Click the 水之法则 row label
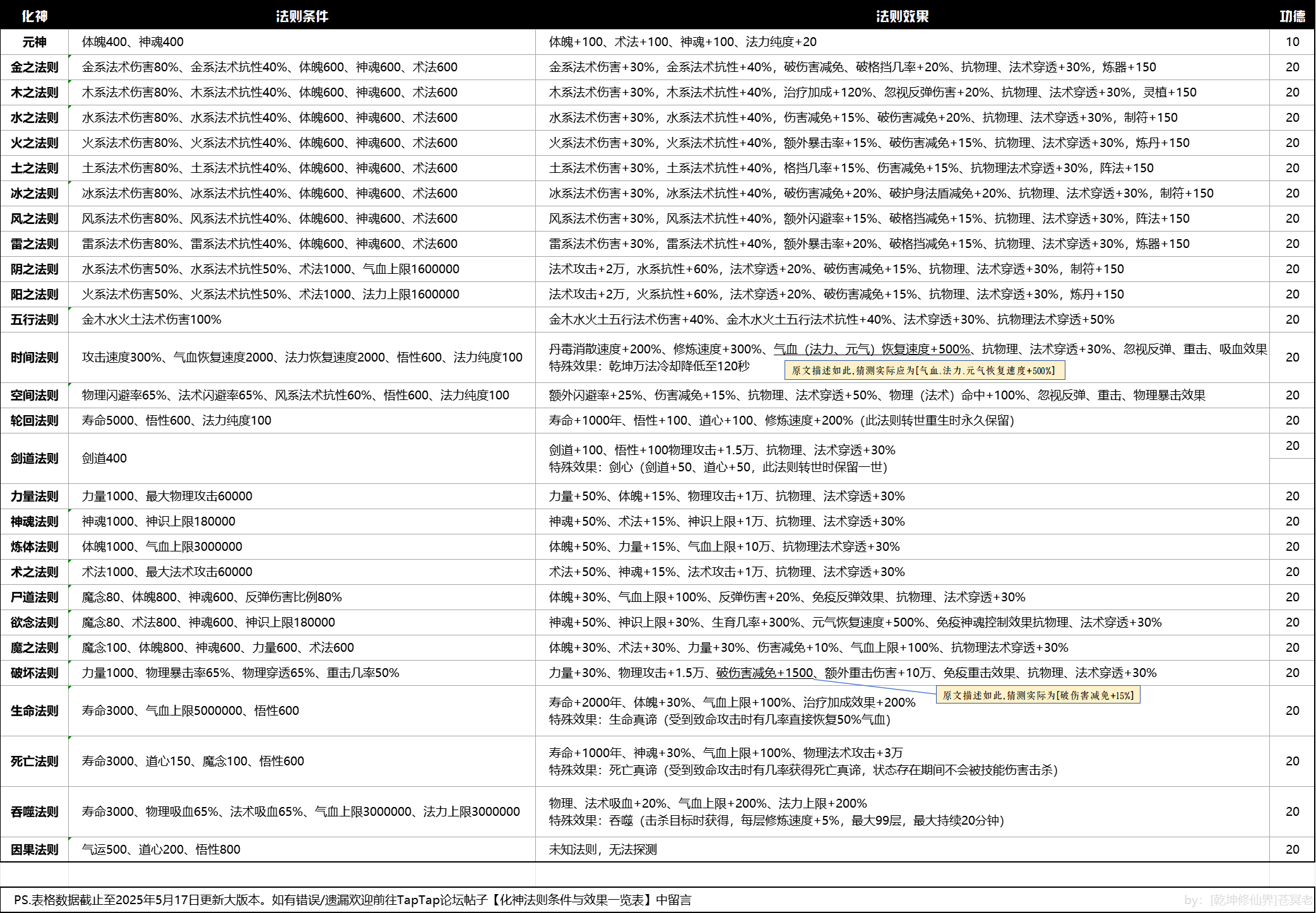The height and width of the screenshot is (913, 1316). pos(34,117)
